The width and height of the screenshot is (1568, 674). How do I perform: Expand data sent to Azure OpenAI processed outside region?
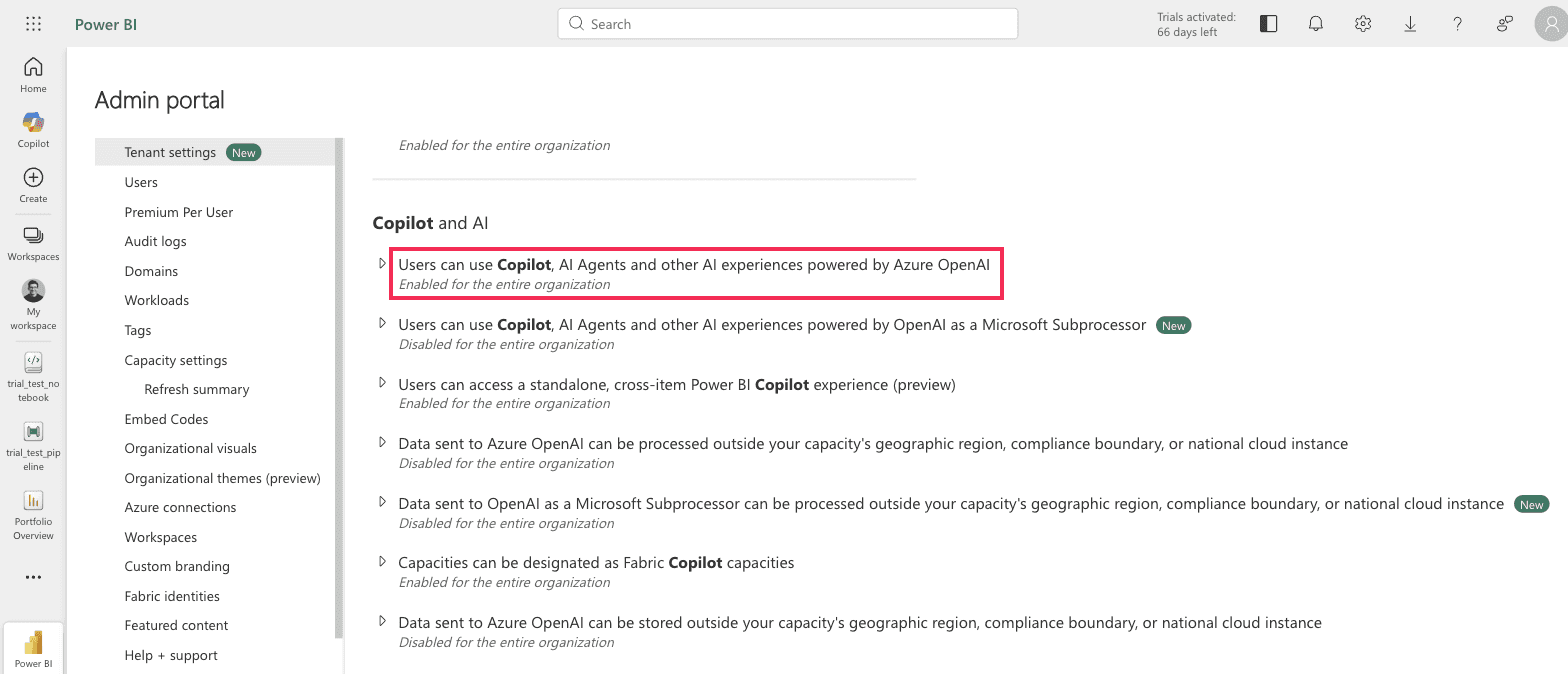pyautogui.click(x=382, y=443)
